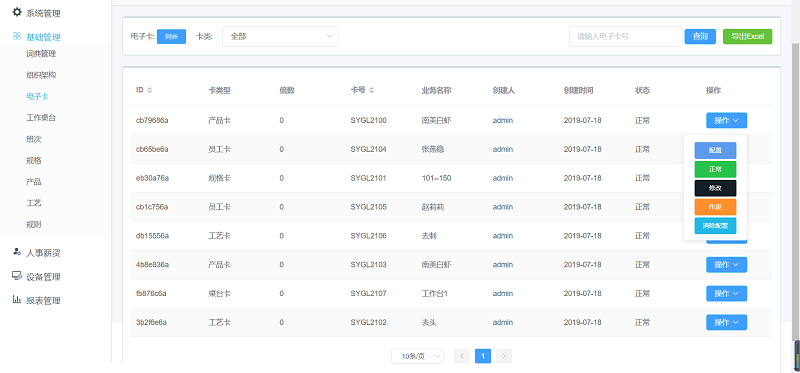Open 10条/页 page size selector
Image resolution: width=800 pixels, height=373 pixels.
pos(417,356)
